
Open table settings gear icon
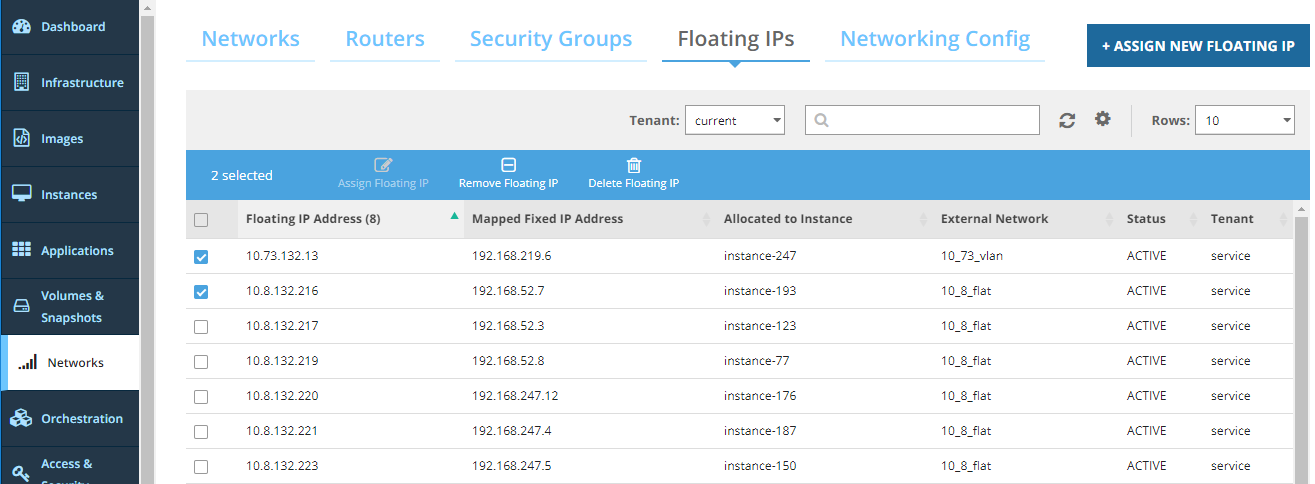coord(1102,119)
